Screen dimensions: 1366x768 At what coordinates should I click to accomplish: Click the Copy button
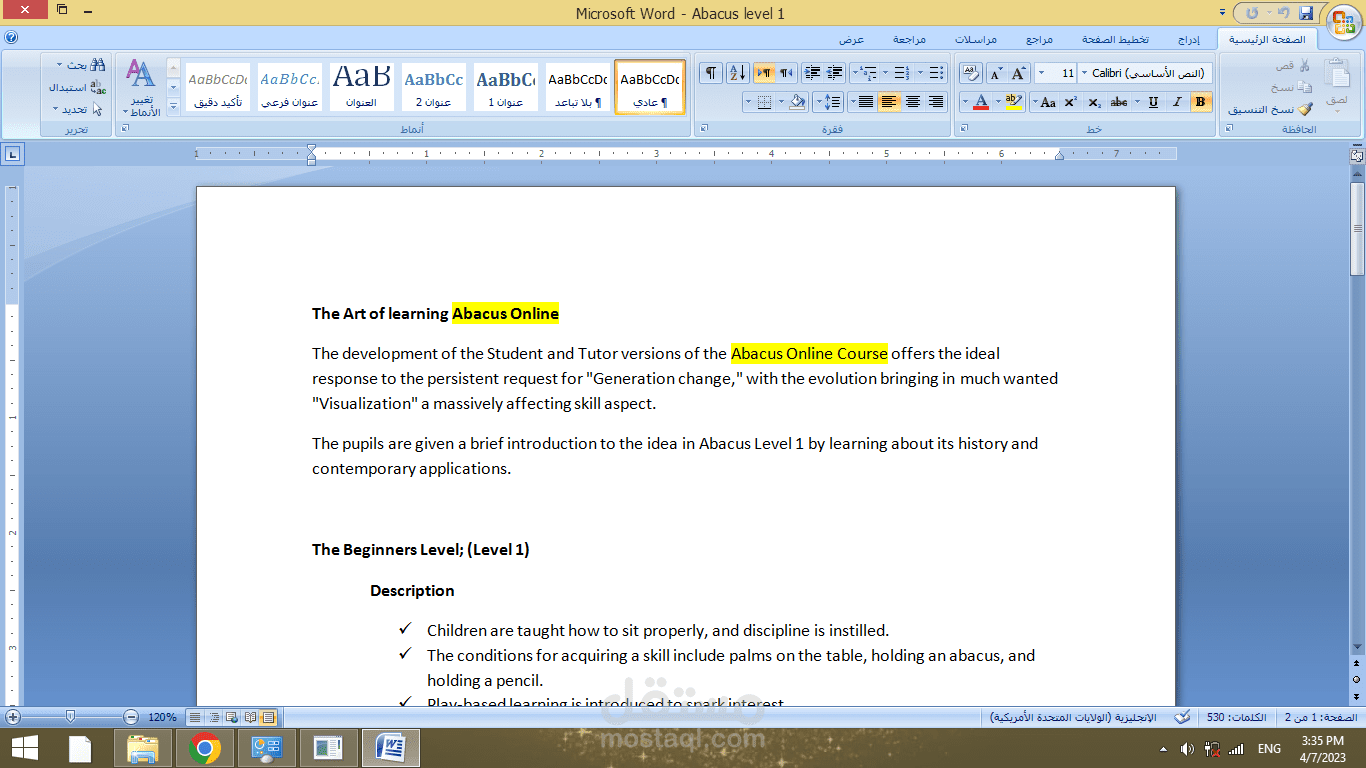click(1292, 87)
